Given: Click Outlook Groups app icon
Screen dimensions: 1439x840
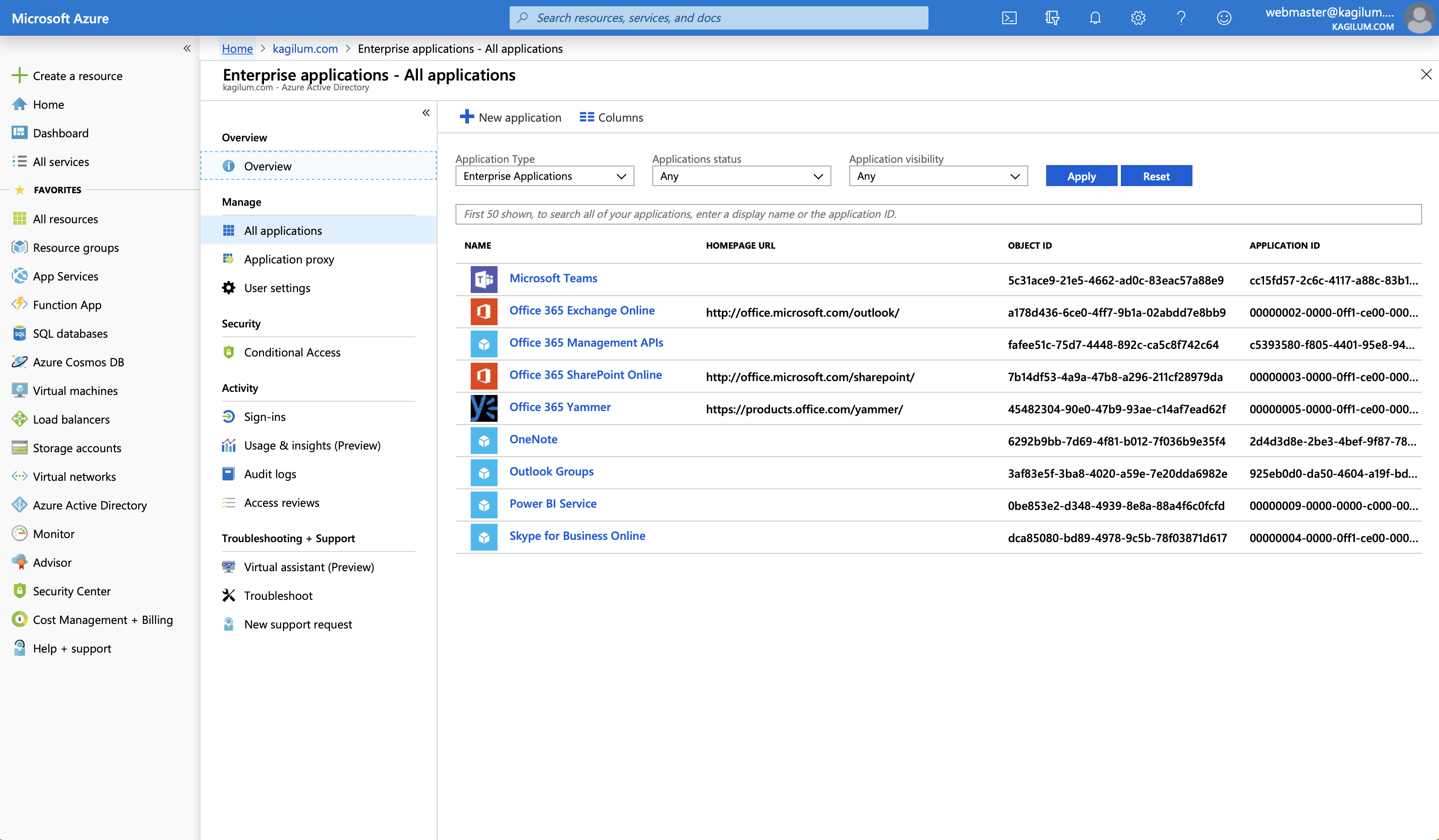Looking at the screenshot, I should click(x=484, y=472).
